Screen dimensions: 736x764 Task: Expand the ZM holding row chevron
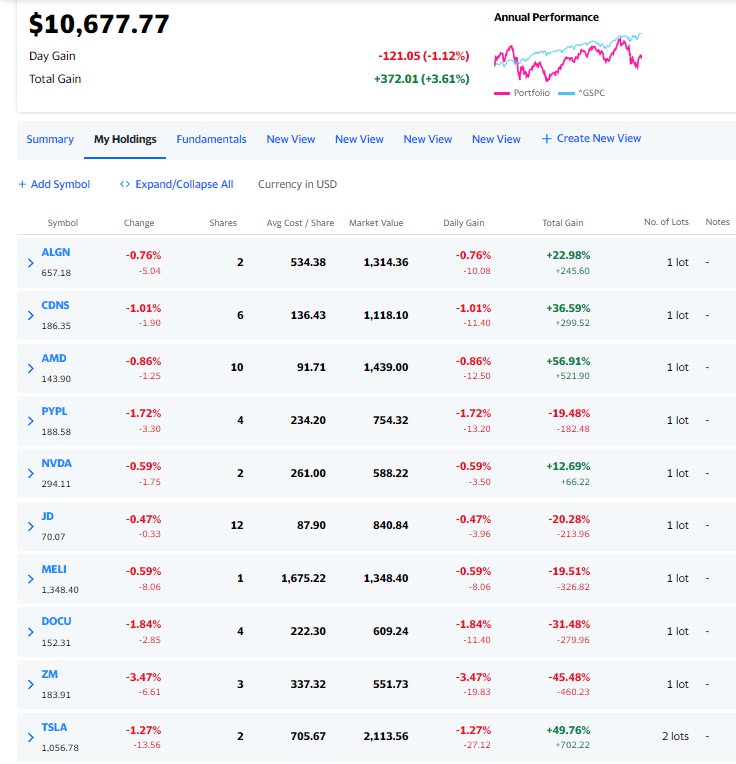pos(31,685)
